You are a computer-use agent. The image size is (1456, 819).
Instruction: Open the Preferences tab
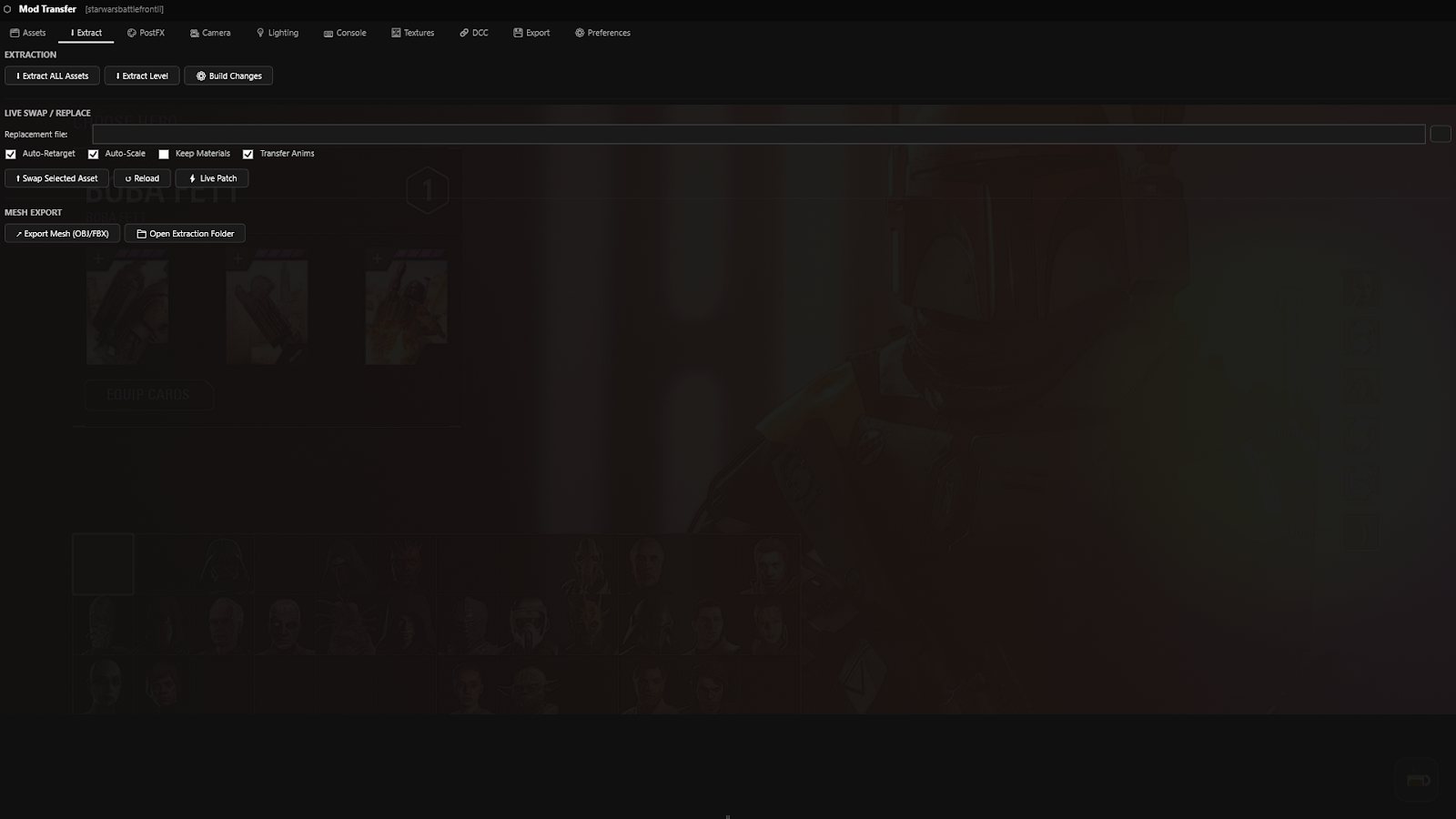[x=602, y=33]
